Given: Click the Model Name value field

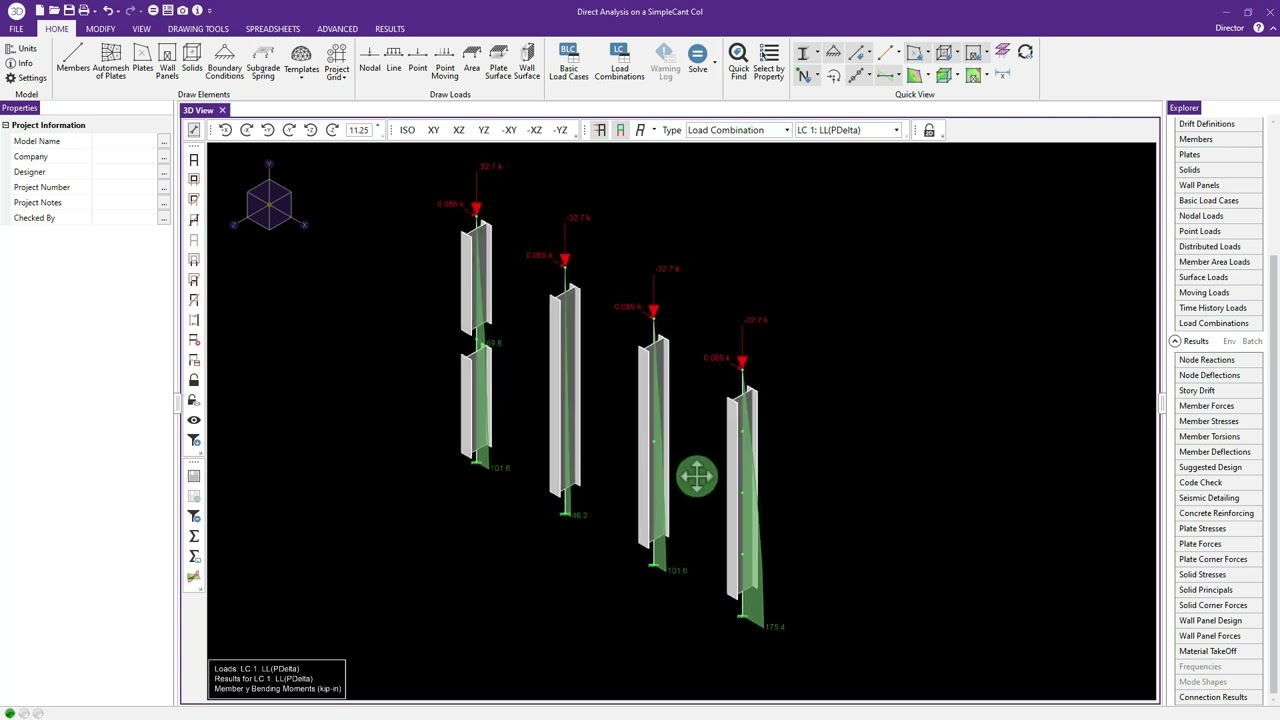Looking at the screenshot, I should (x=124, y=141).
